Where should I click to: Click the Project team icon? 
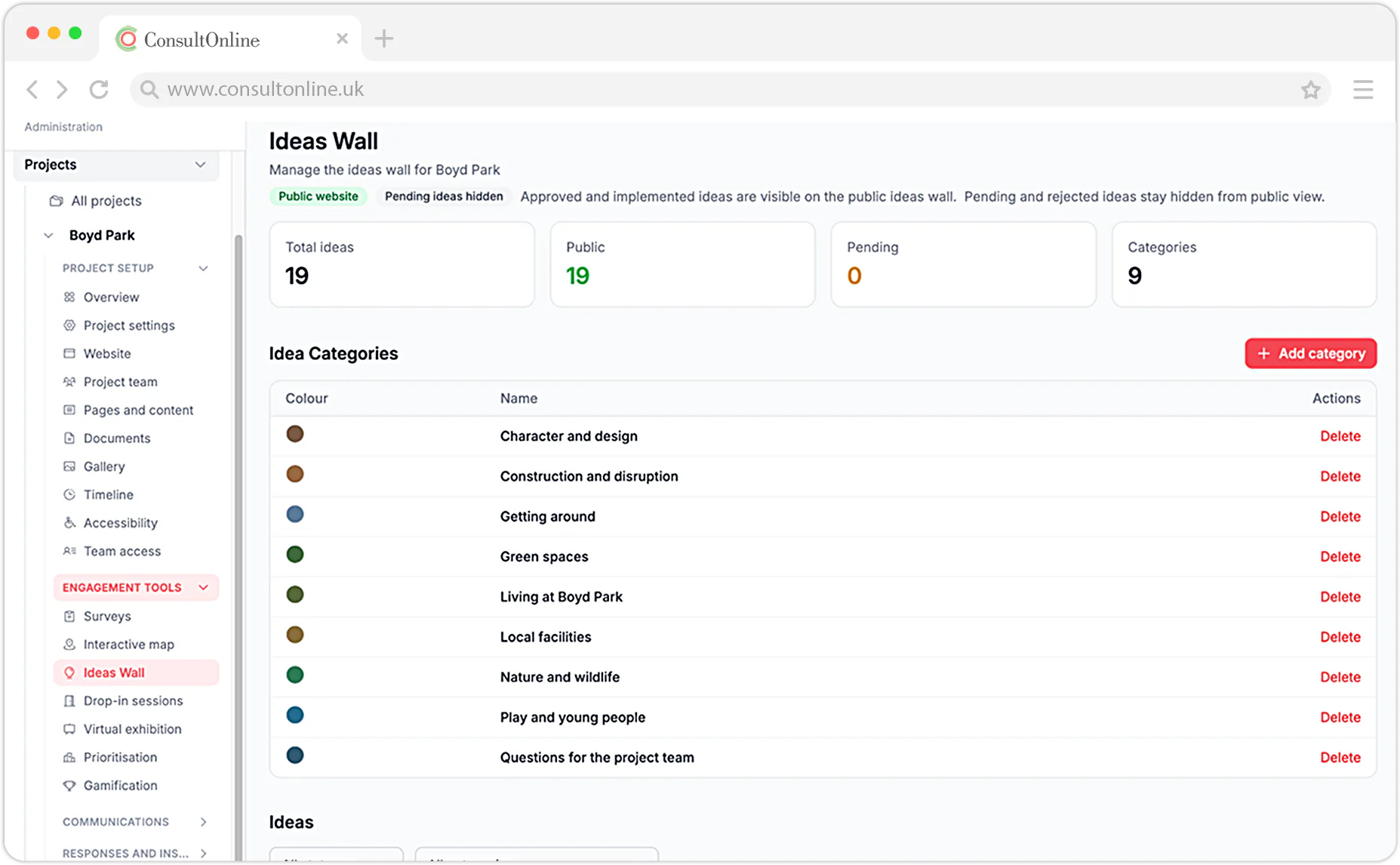(x=69, y=382)
